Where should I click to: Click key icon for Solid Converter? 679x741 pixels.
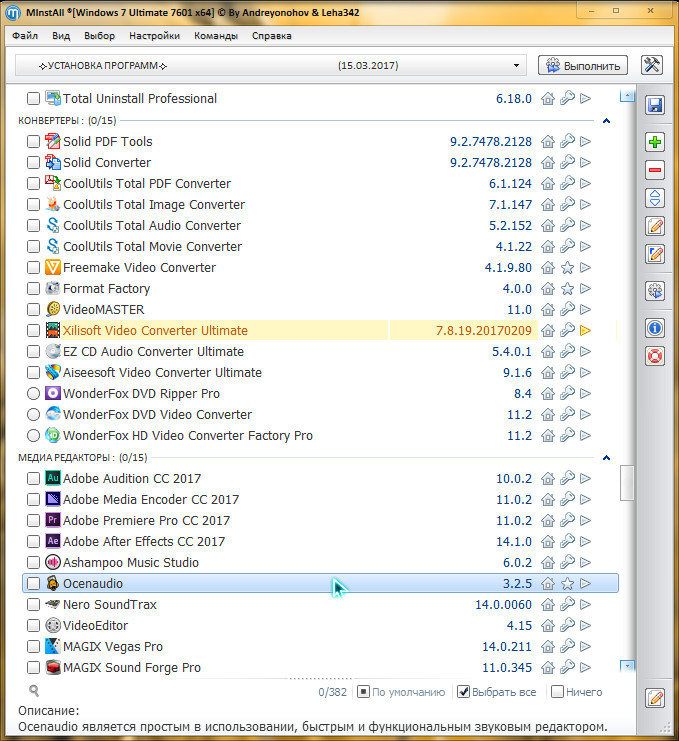click(x=567, y=162)
